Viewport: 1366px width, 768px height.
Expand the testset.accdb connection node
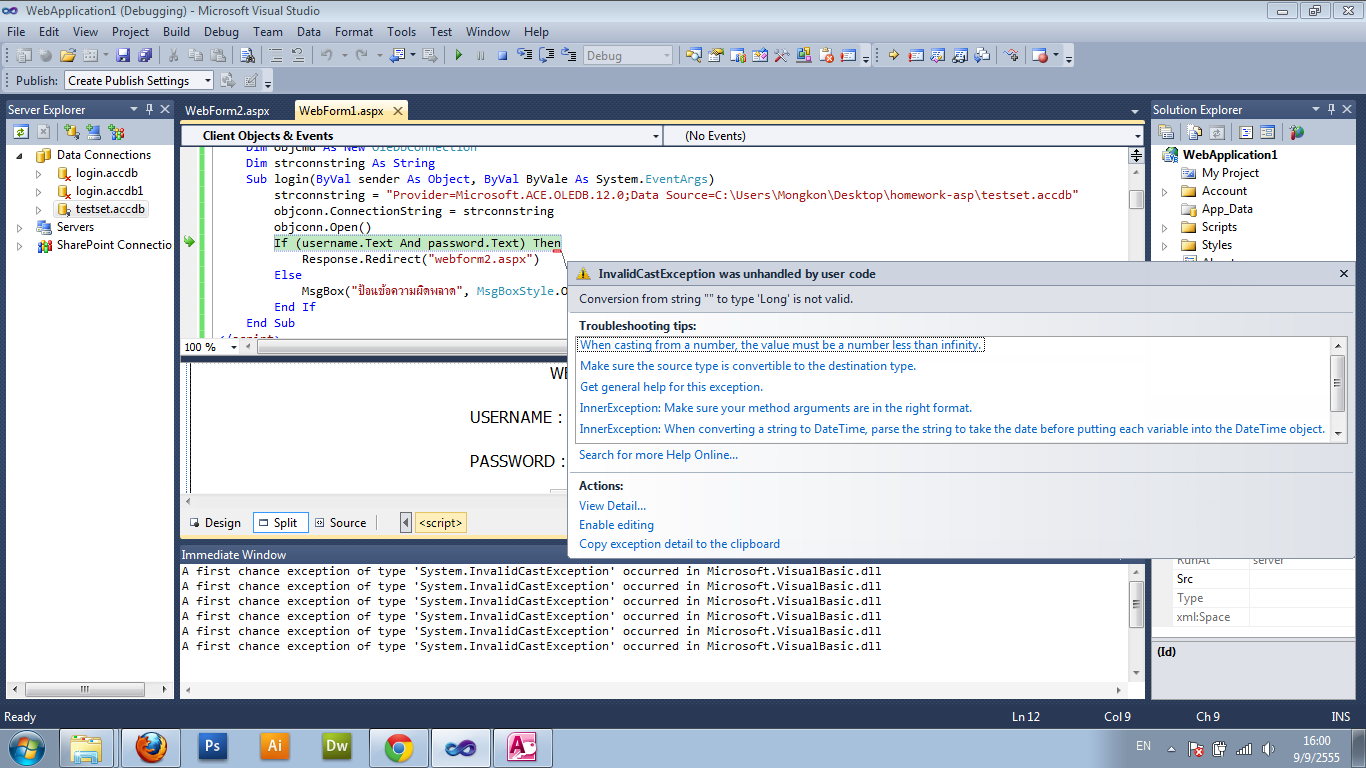(40, 209)
